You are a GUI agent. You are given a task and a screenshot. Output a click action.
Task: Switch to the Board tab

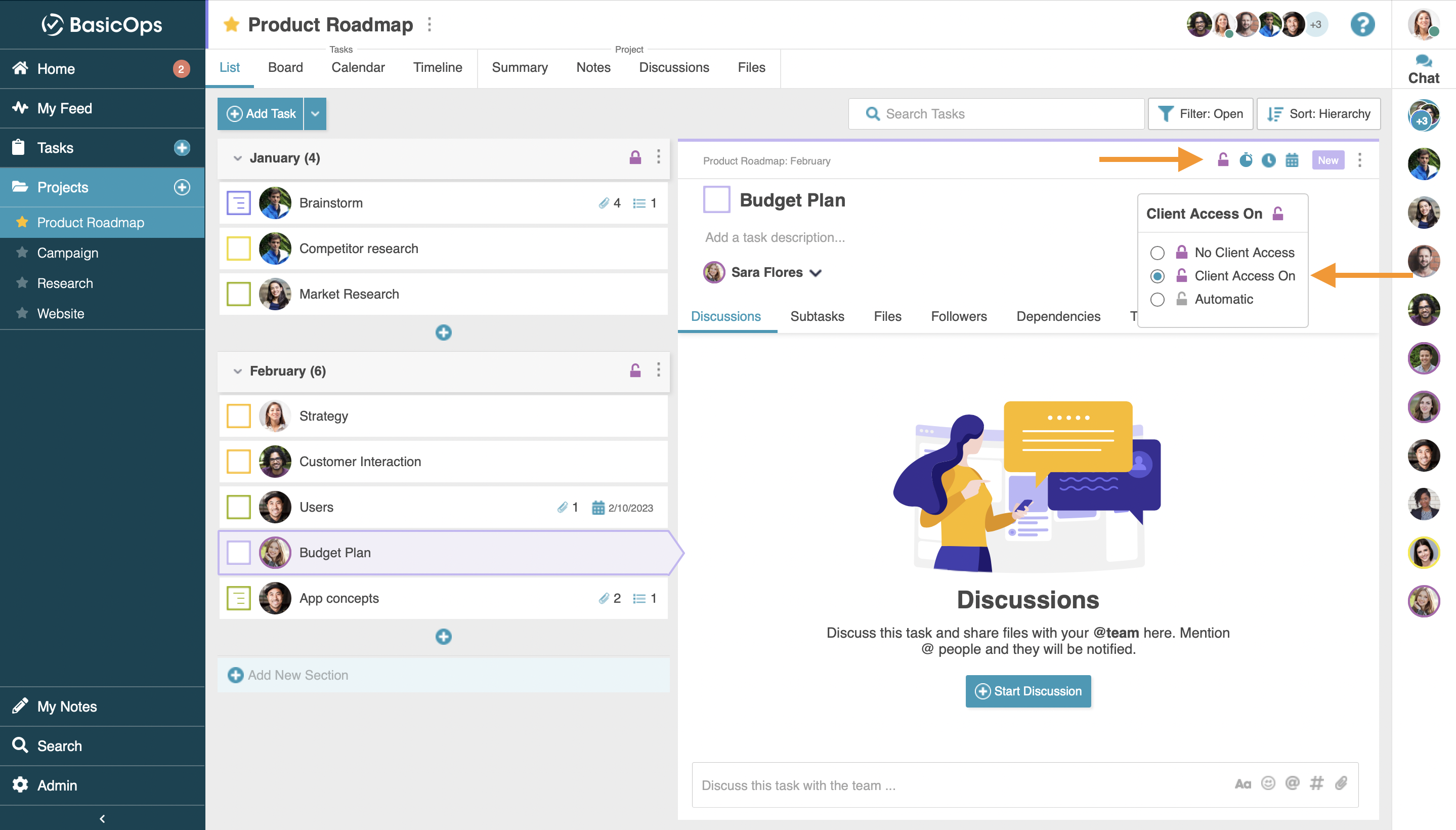285,67
